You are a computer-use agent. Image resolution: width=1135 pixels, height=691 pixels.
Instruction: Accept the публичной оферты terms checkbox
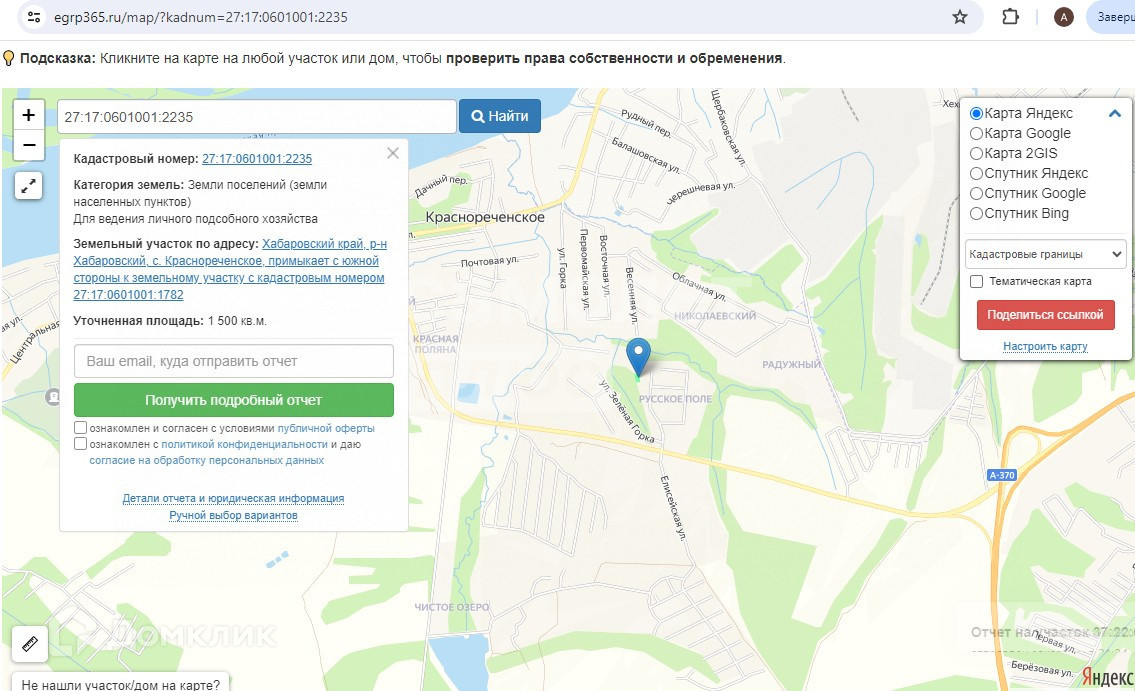[x=80, y=428]
